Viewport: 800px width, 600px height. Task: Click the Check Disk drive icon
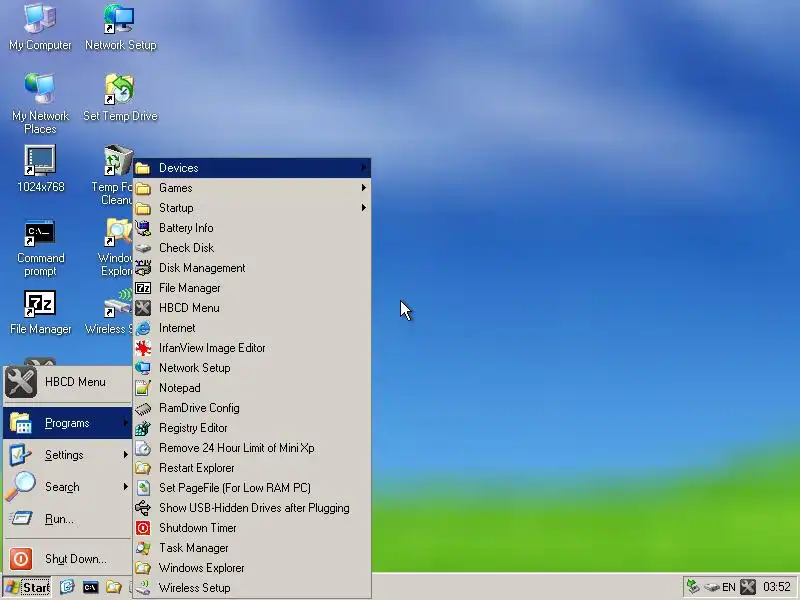(x=143, y=248)
